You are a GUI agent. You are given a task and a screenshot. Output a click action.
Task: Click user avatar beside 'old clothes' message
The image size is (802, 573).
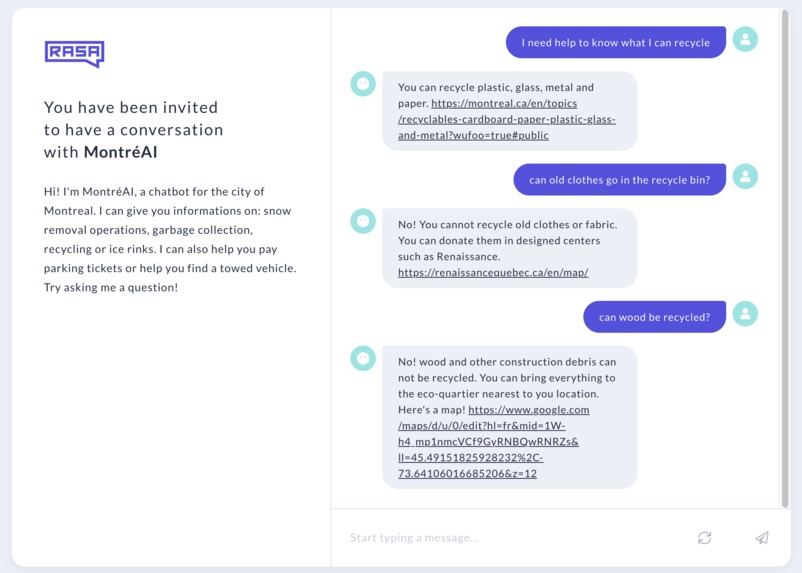pos(745,177)
